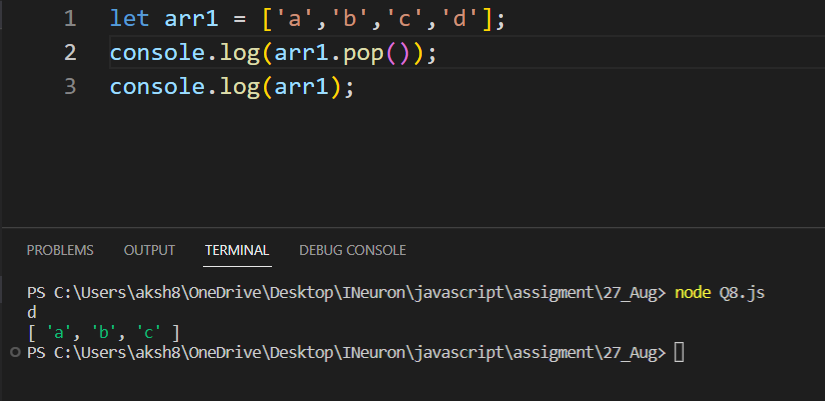The width and height of the screenshot is (825, 401).
Task: Click the terminal output array [ 'a', 'b', 'c' ]
Action: tap(103, 333)
